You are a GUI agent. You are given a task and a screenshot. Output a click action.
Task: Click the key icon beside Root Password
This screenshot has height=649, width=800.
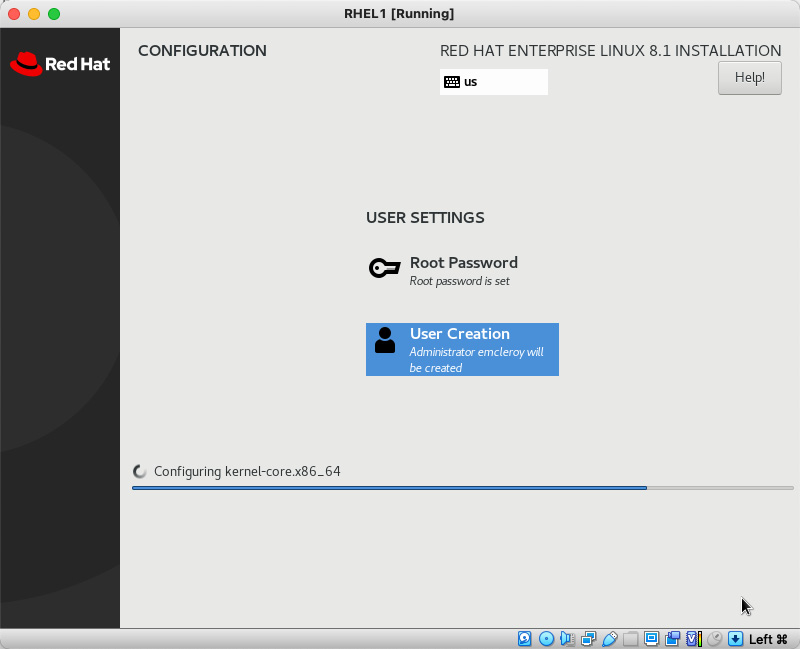(x=384, y=268)
